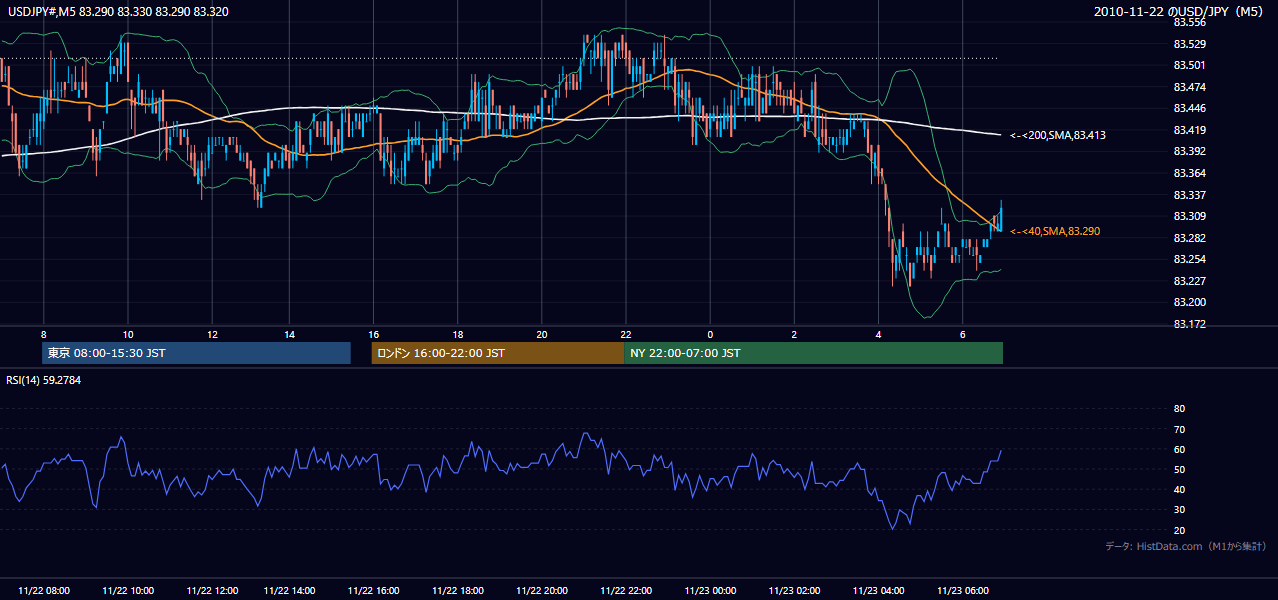
Task: Click hour marker 12 under price chart
Action: 212,334
